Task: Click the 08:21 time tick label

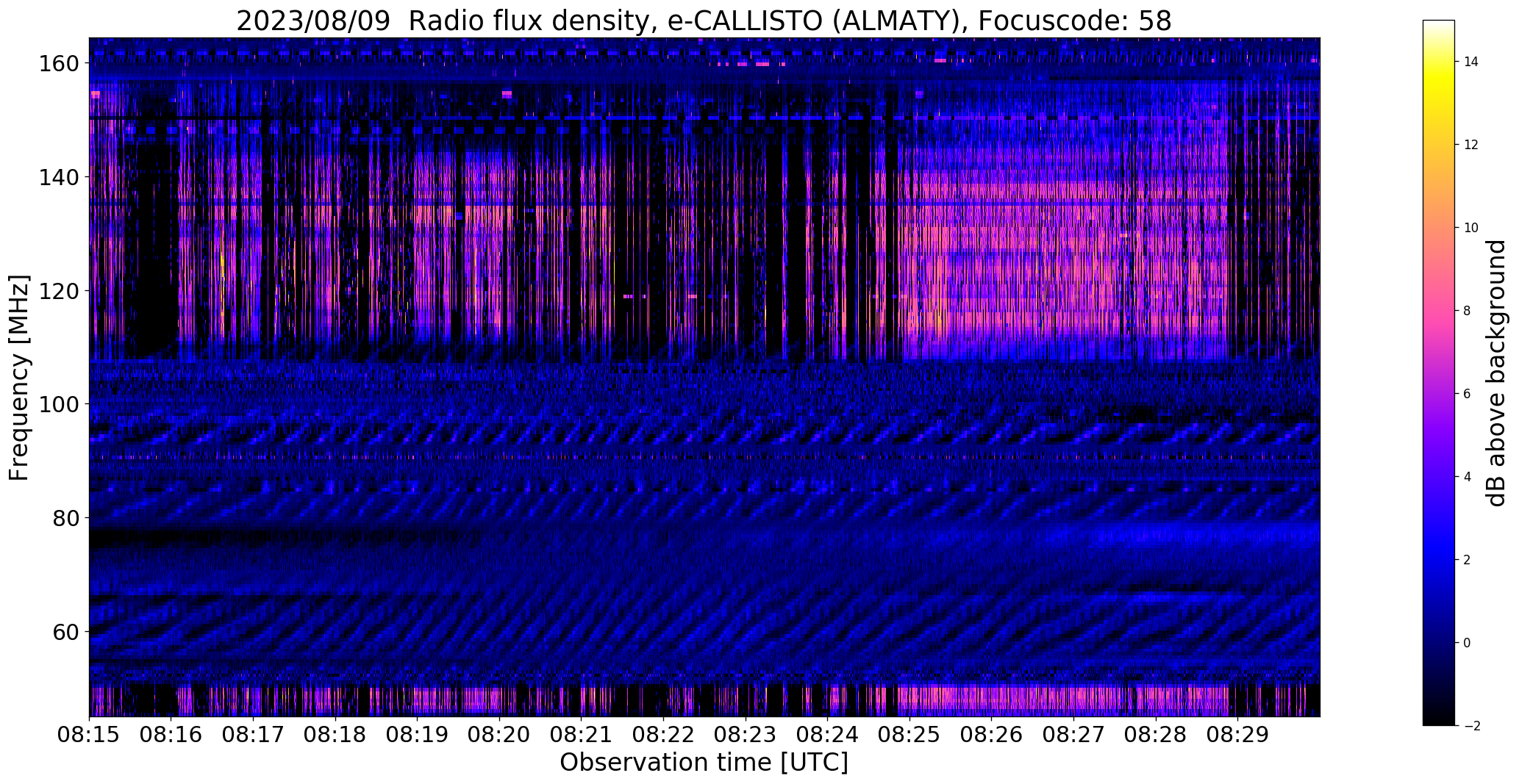Action: coord(582,735)
